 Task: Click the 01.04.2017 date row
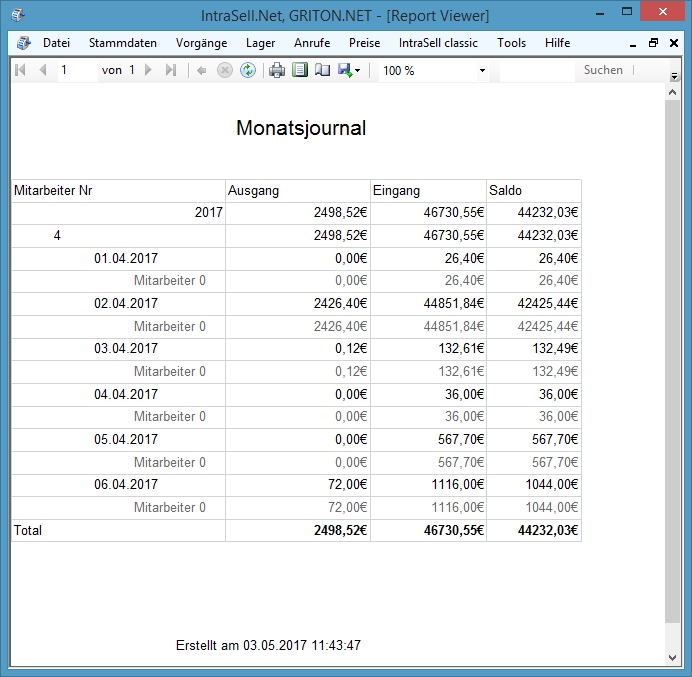(x=126, y=258)
